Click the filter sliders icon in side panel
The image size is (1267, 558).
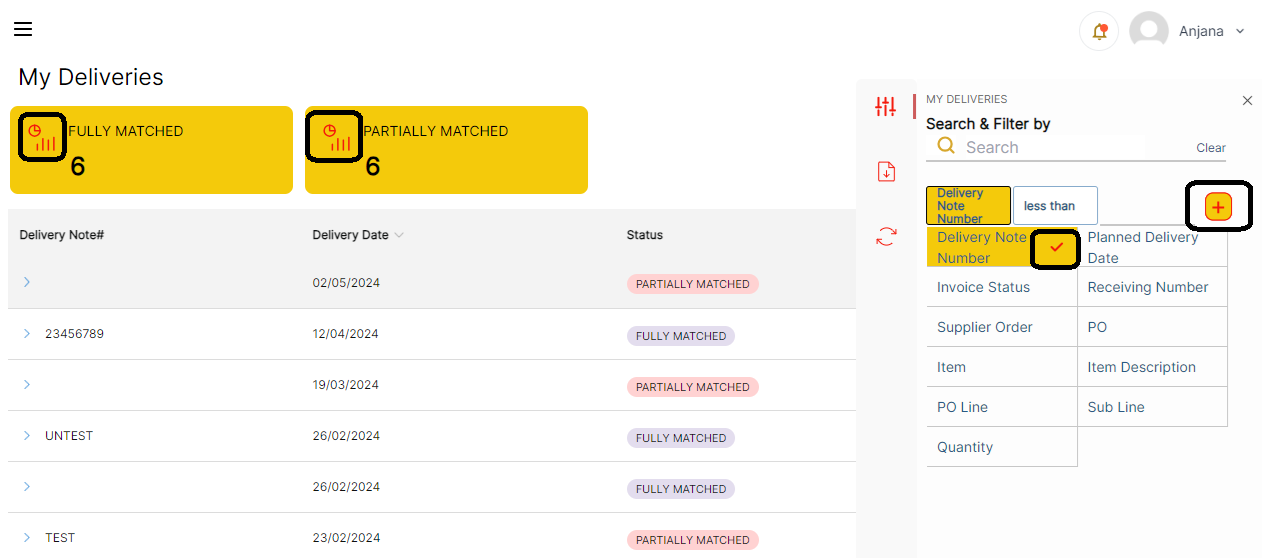[885, 106]
